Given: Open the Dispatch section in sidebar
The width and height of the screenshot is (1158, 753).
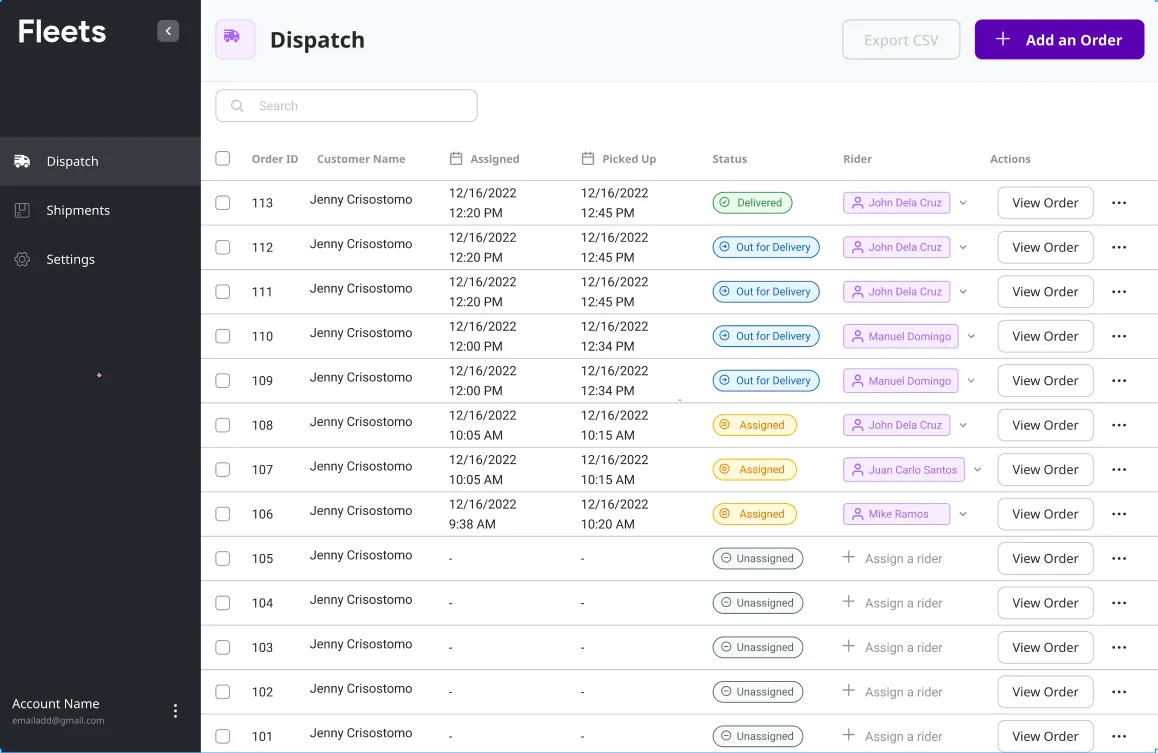Looking at the screenshot, I should tap(100, 161).
